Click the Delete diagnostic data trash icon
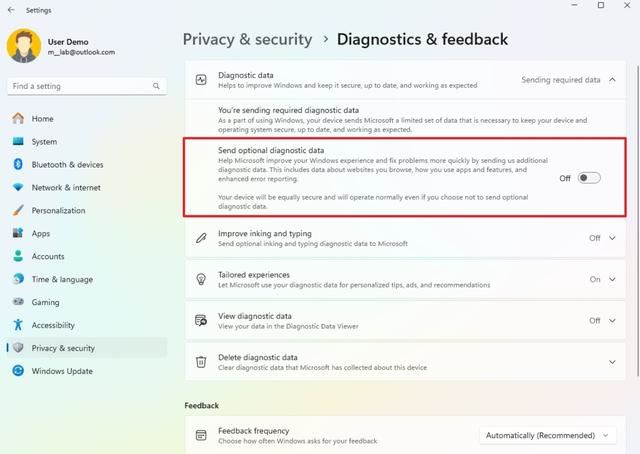The image size is (640, 454). 201,361
